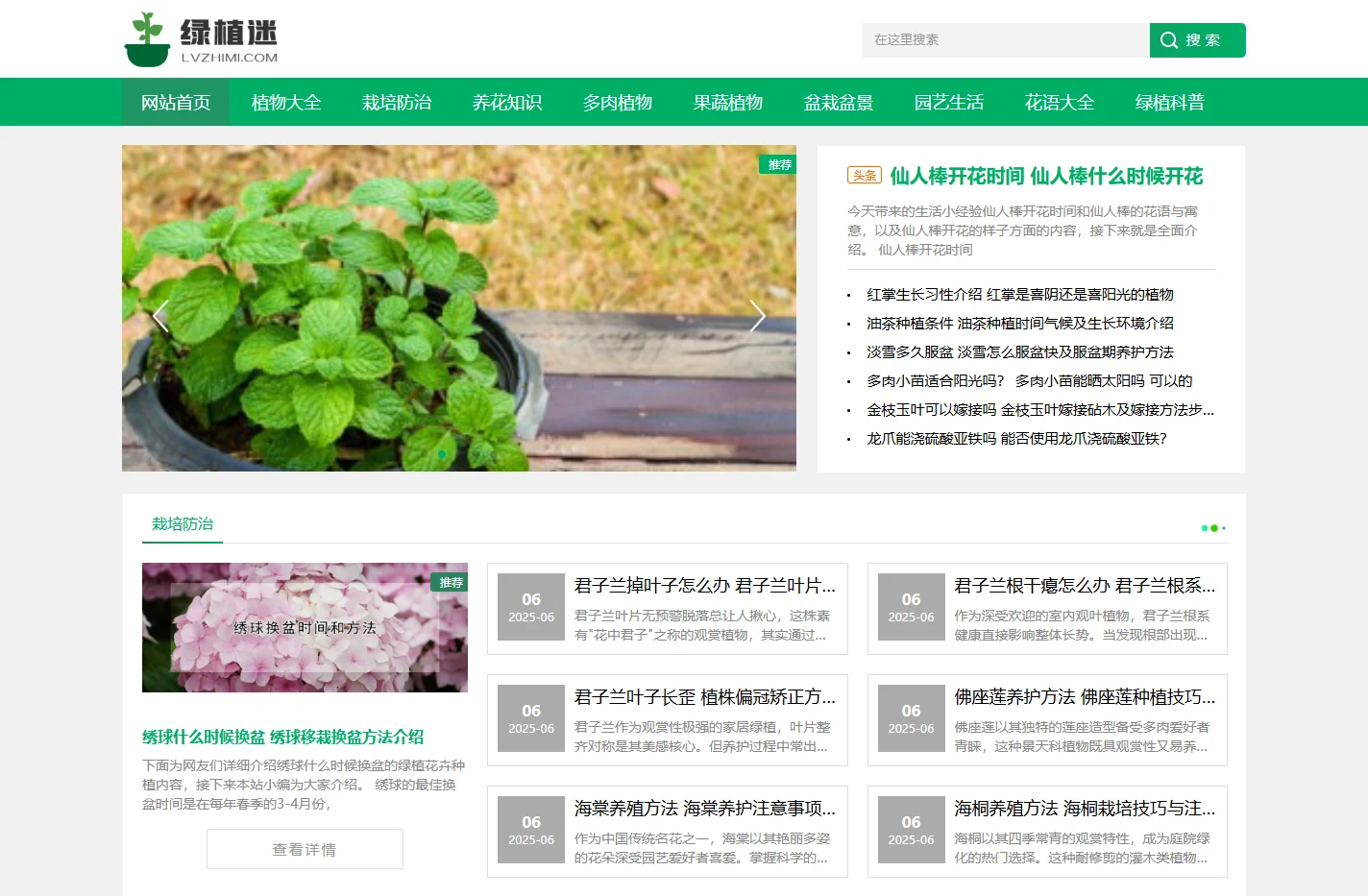Click date badge beside 海棠养殖方法
The image size is (1368, 896).
point(531,831)
